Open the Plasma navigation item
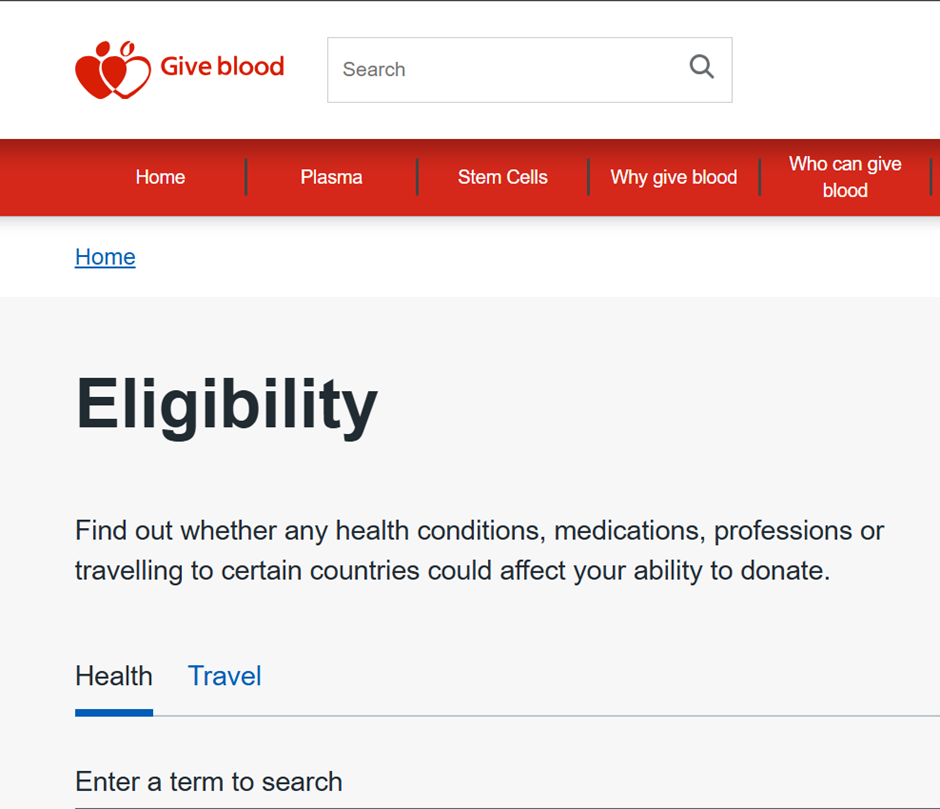Screen dimensions: 940x809 point(331,177)
